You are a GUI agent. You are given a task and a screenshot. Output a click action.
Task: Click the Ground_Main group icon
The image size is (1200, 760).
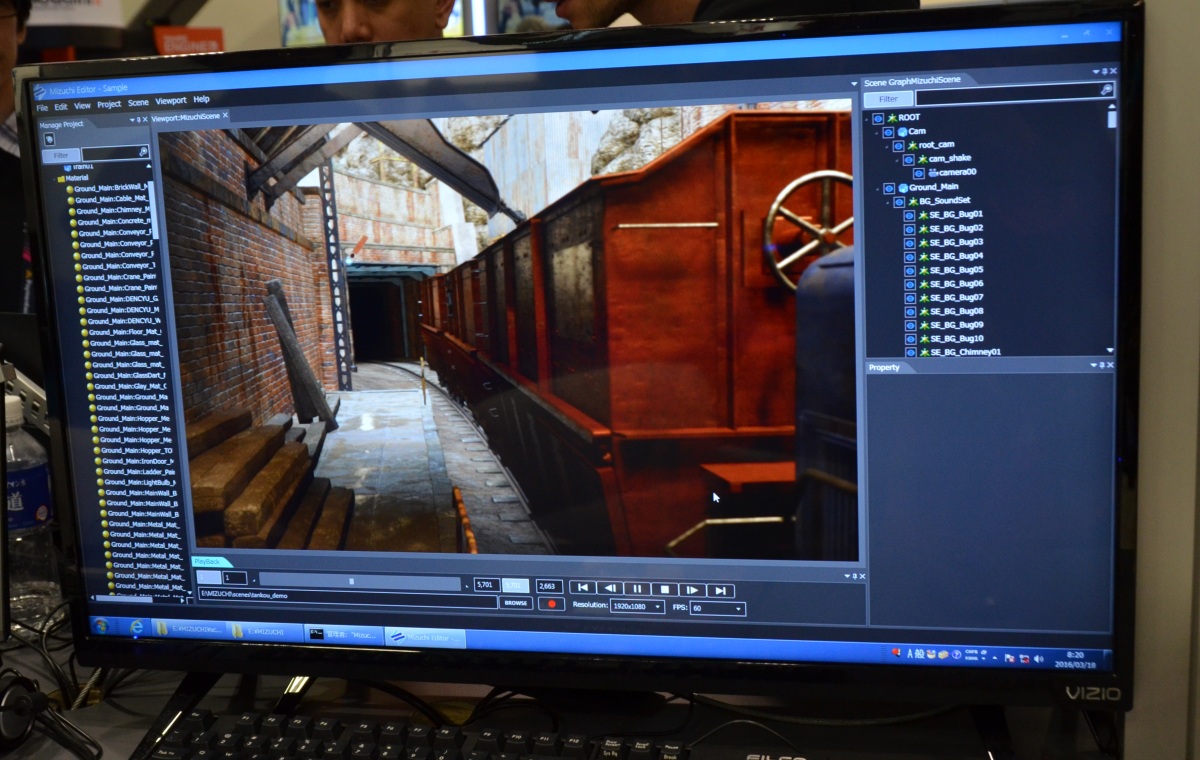point(902,188)
